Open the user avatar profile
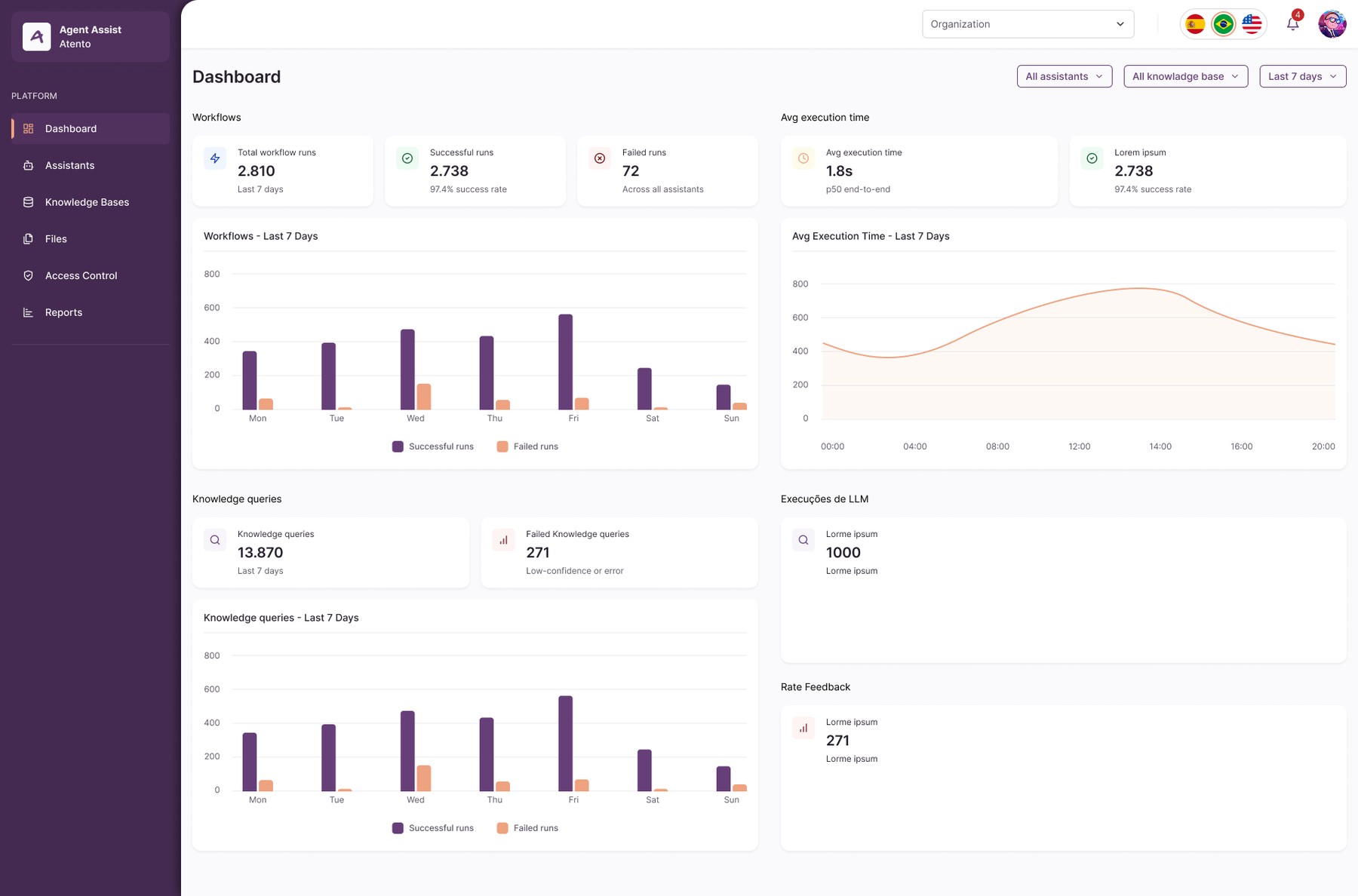 pos(1332,24)
